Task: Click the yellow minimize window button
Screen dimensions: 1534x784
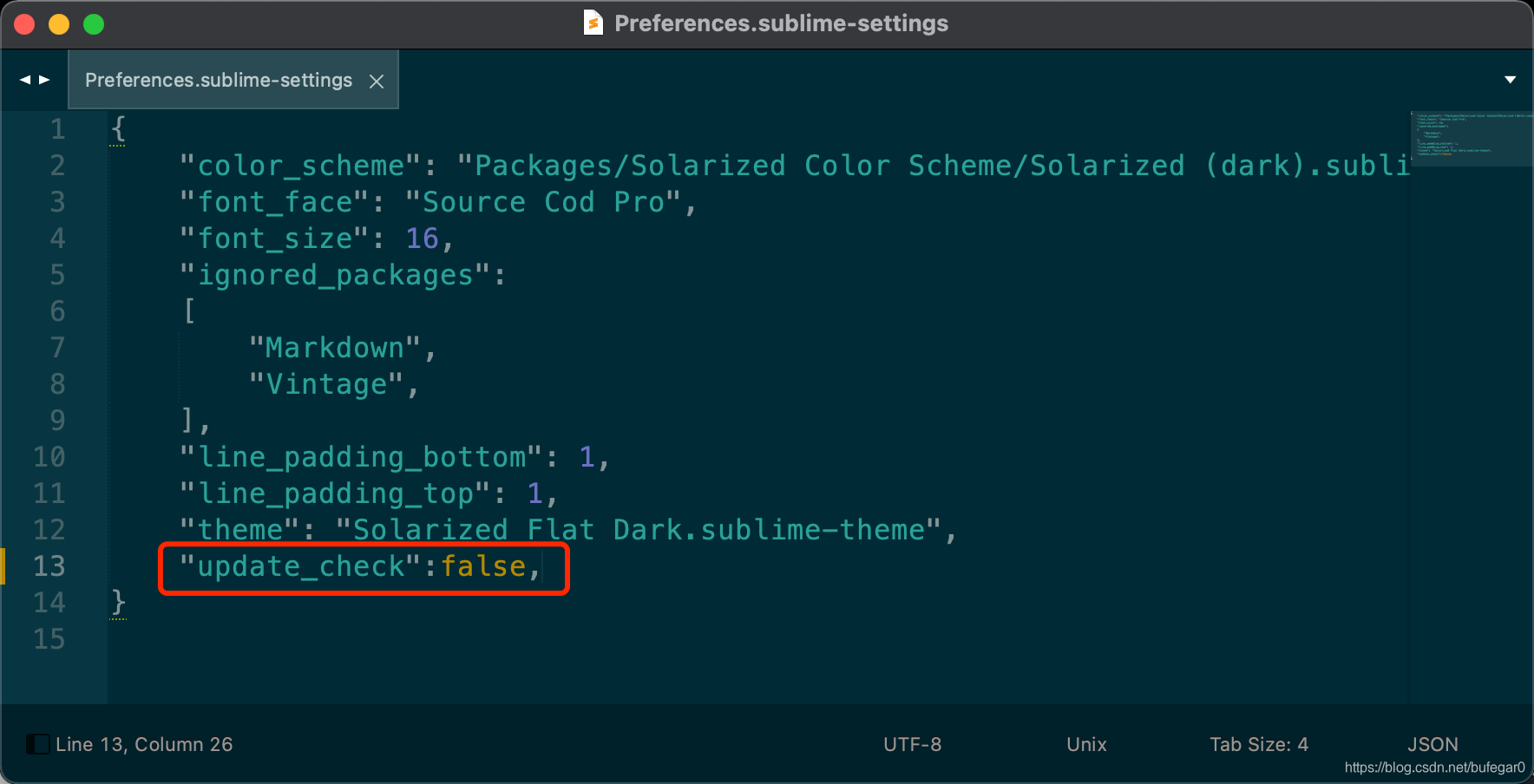Action: point(59,24)
